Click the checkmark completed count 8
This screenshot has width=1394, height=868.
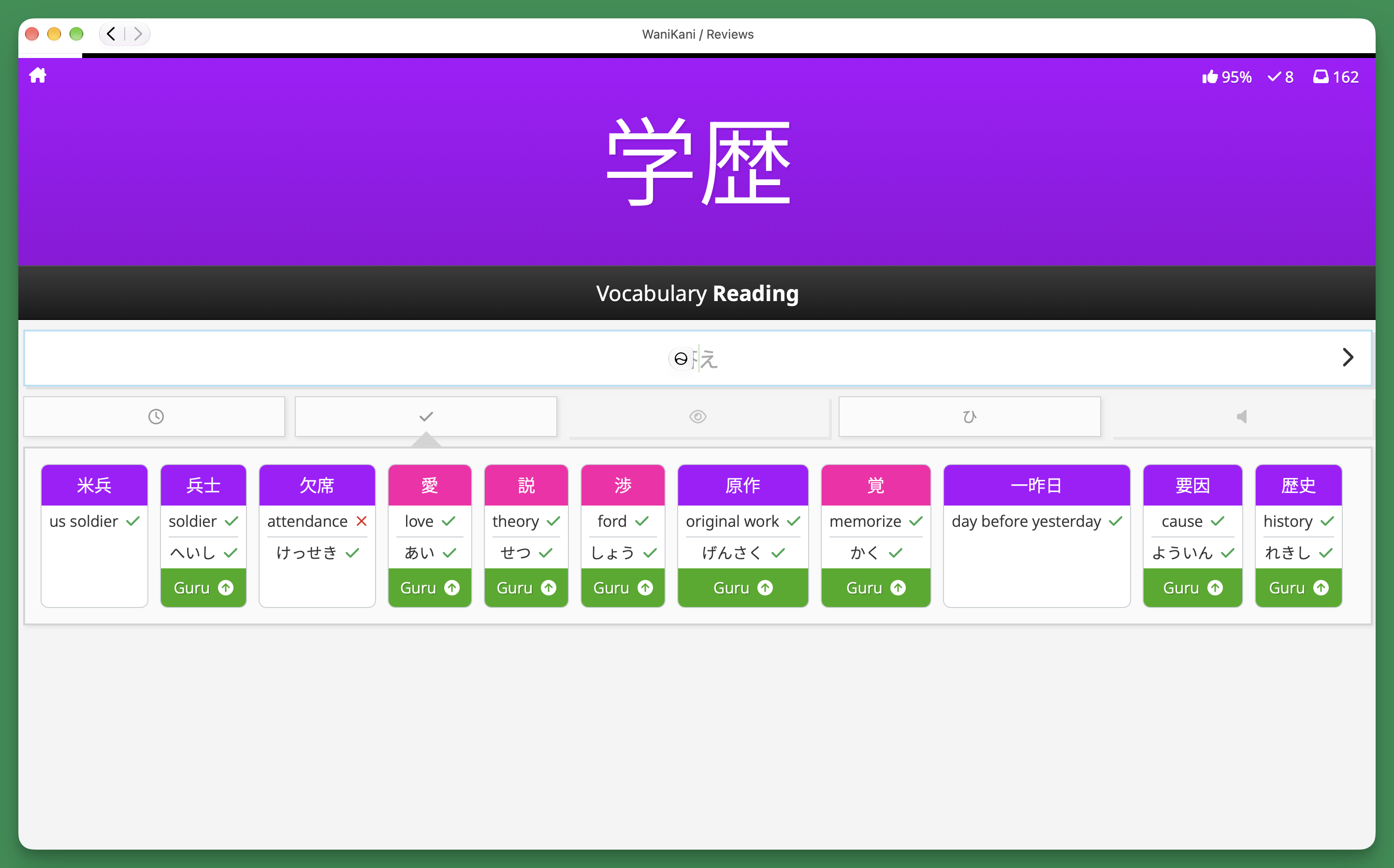click(x=1280, y=77)
